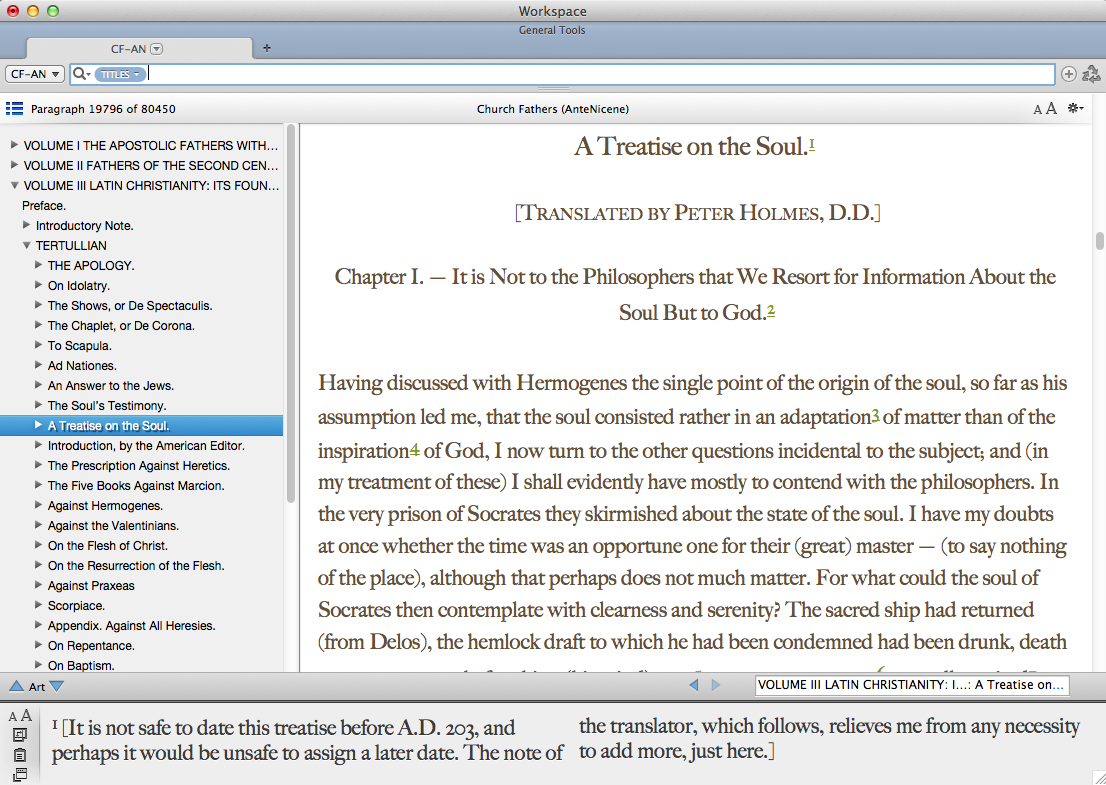This screenshot has width=1106, height=785.
Task: Open footnote 3 after the word adaptation
Action: pos(875,415)
